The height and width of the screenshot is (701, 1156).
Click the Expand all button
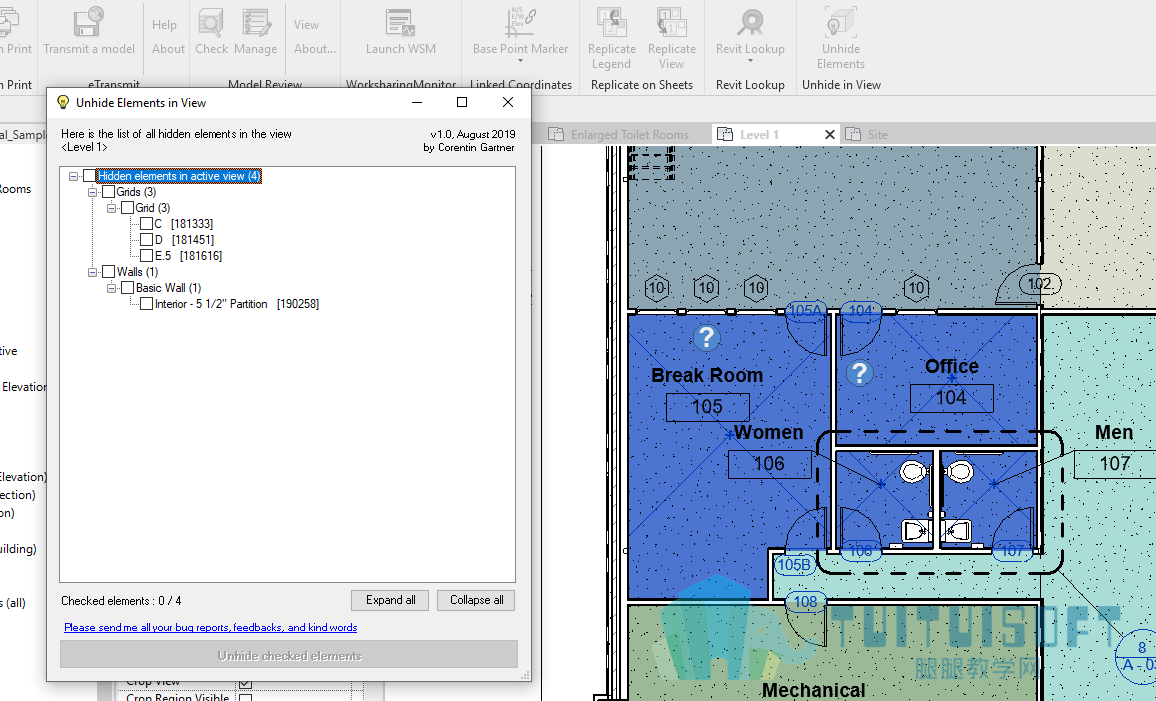tap(391, 600)
